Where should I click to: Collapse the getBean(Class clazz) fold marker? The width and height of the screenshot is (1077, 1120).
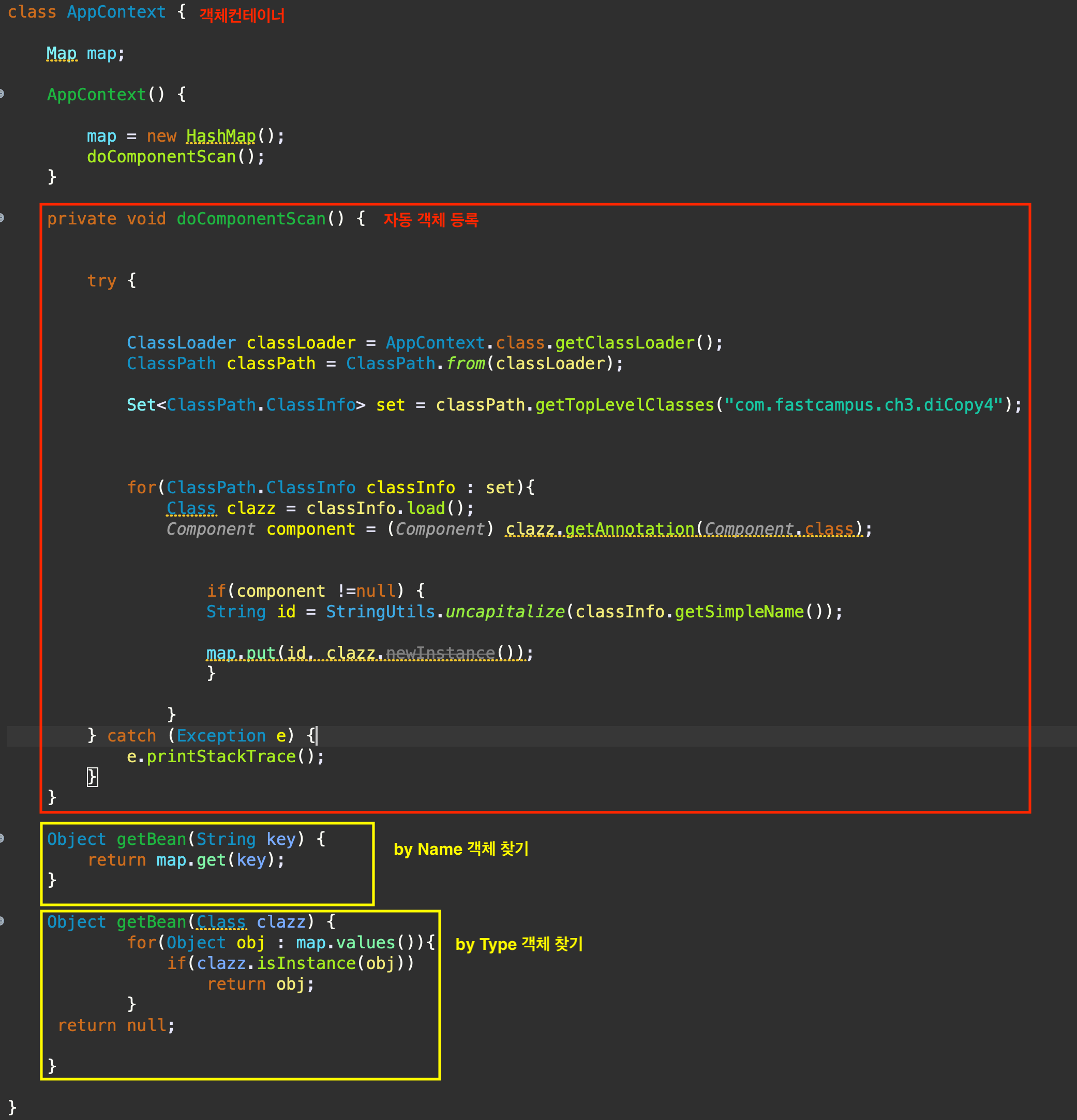[2, 921]
